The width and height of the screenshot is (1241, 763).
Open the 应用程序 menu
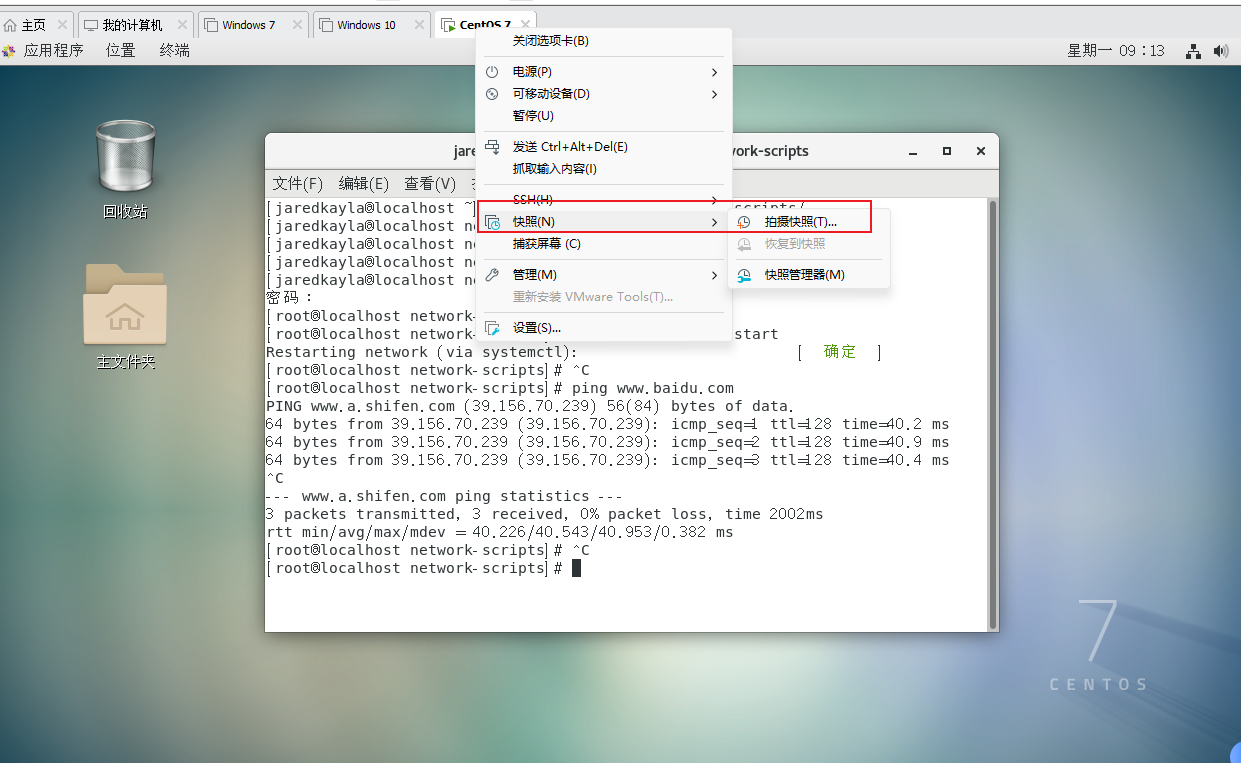[x=53, y=50]
